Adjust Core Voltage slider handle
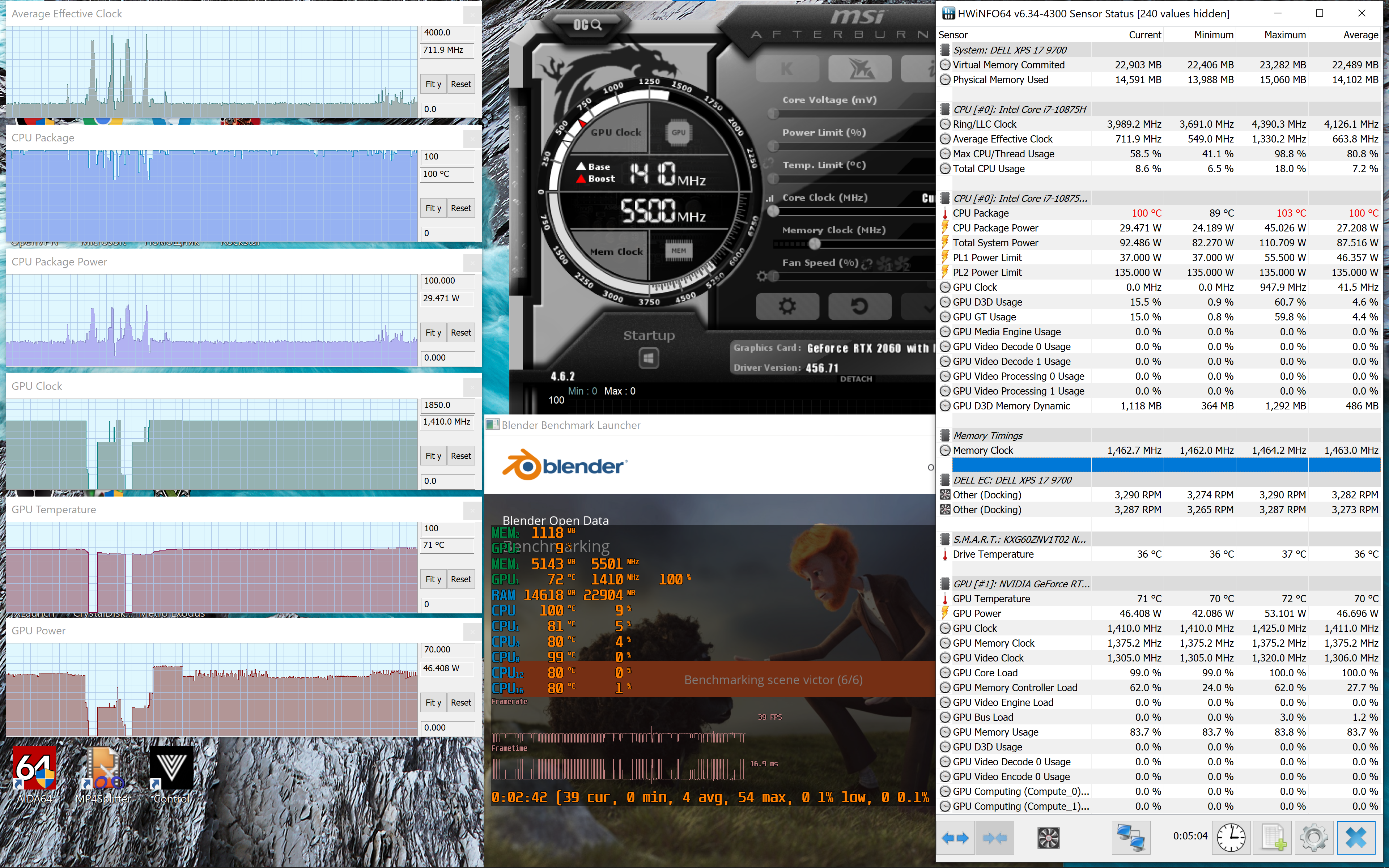This screenshot has height=868, width=1389. tap(773, 114)
